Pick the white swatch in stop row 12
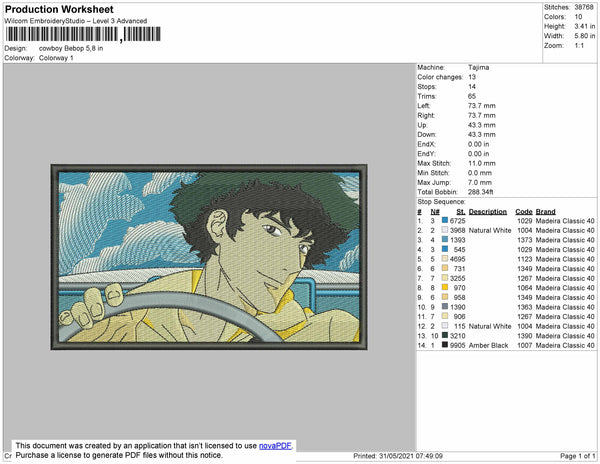The image size is (600, 464). click(x=445, y=326)
